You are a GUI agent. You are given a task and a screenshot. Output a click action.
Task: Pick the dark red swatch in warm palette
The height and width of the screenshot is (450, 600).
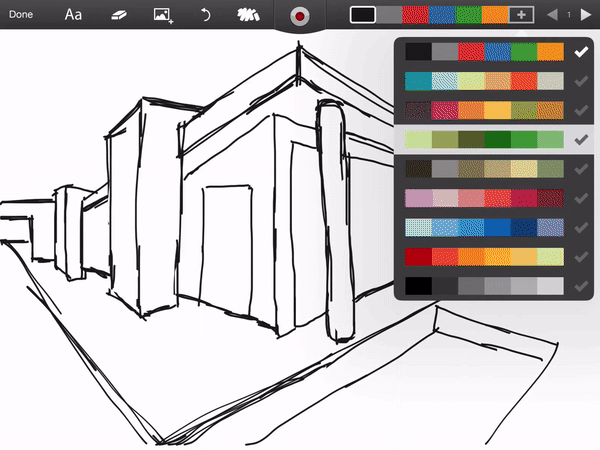[418, 257]
